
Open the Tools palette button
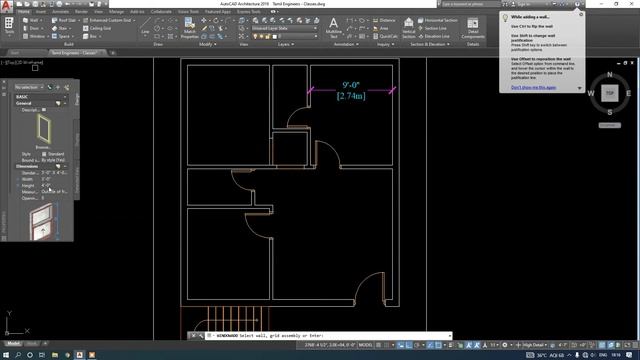point(9,27)
